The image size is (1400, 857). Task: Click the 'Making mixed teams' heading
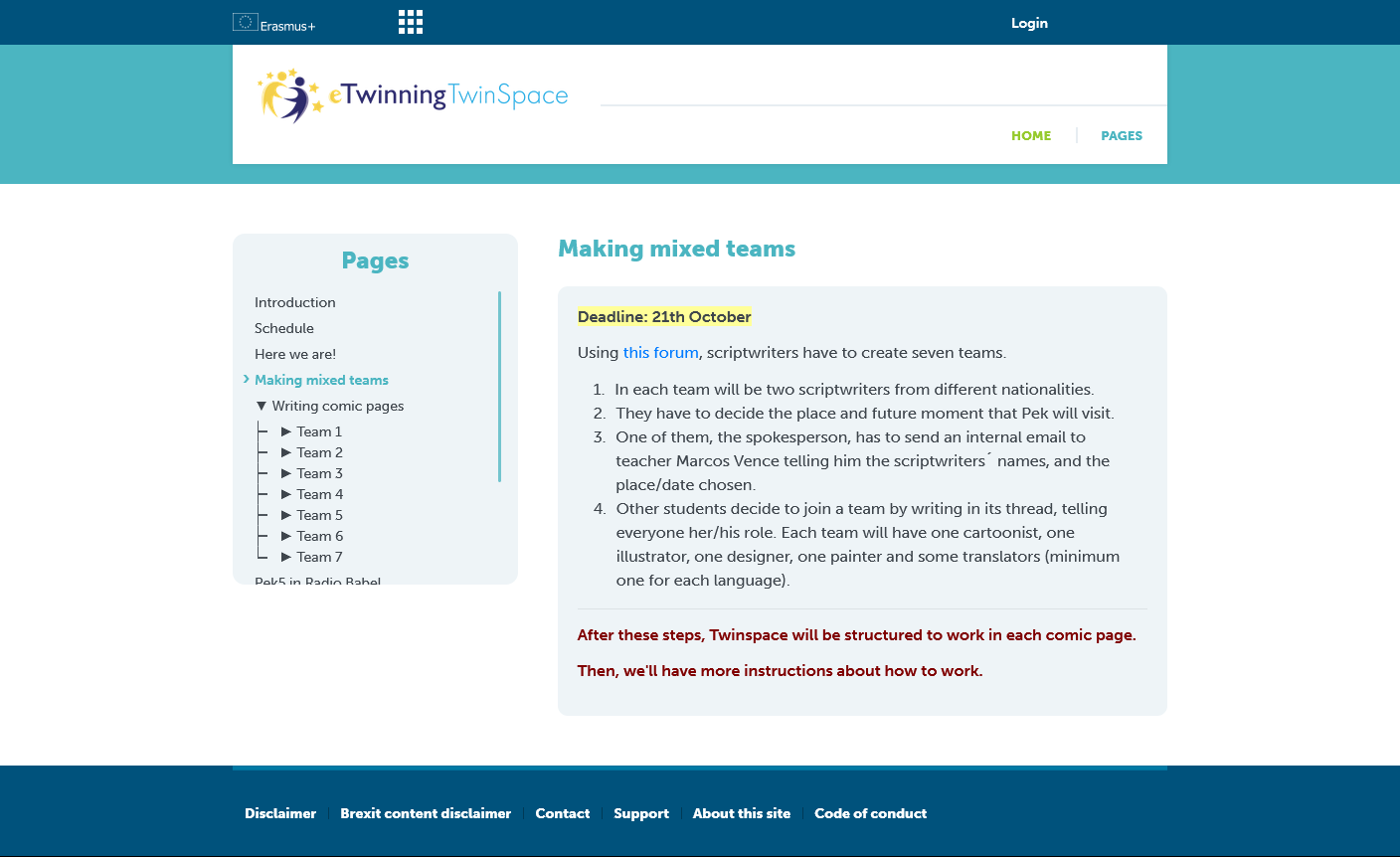677,249
